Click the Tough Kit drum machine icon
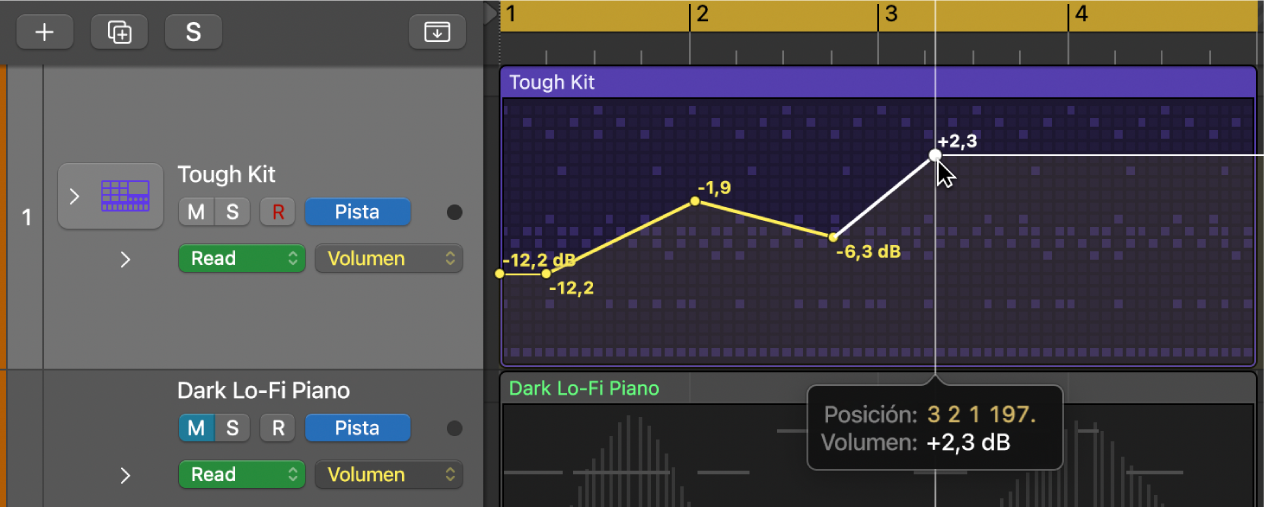 124,195
